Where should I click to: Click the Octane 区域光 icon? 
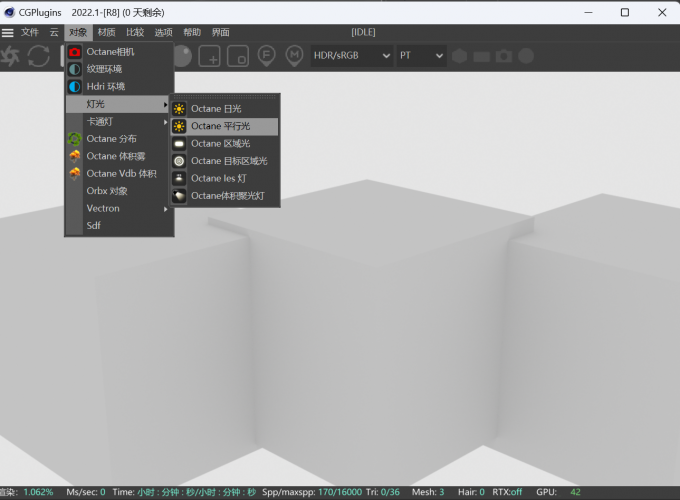(x=179, y=144)
